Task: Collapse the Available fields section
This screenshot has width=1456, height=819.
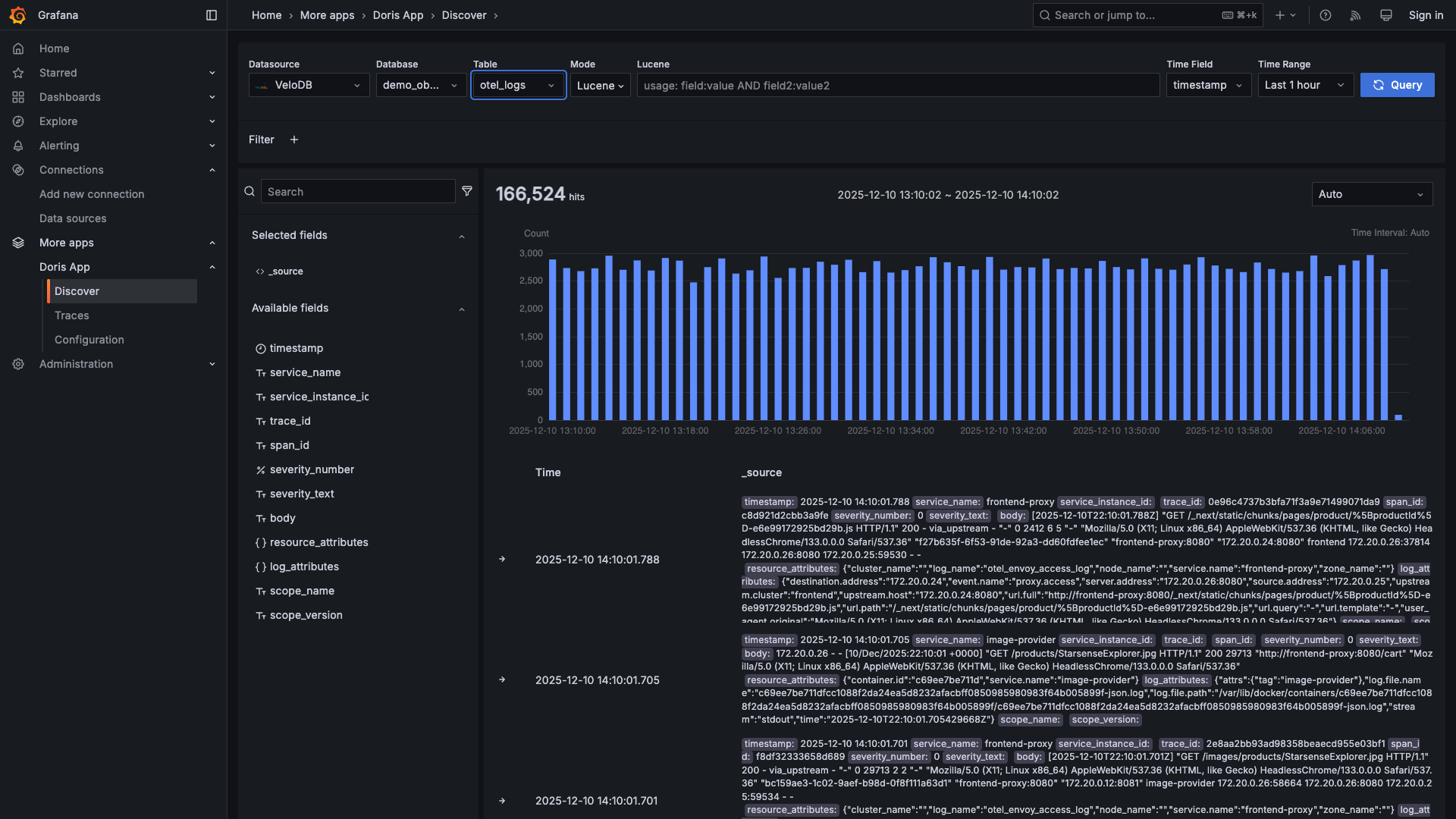Action: point(462,309)
